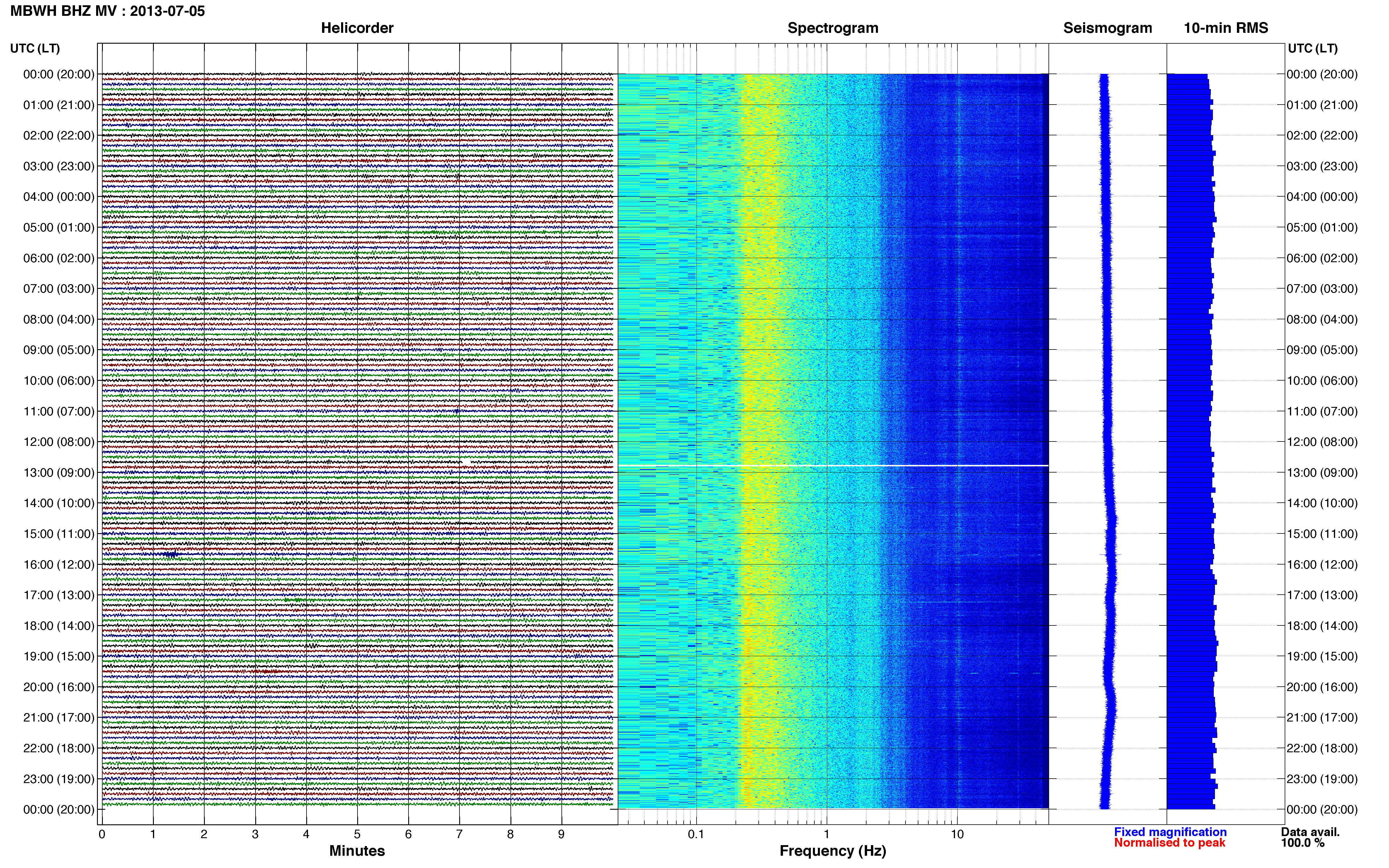1389x868 pixels.
Task: Click '08:00 (04:00)' beside the 10-min RMS
Action: point(1322,319)
